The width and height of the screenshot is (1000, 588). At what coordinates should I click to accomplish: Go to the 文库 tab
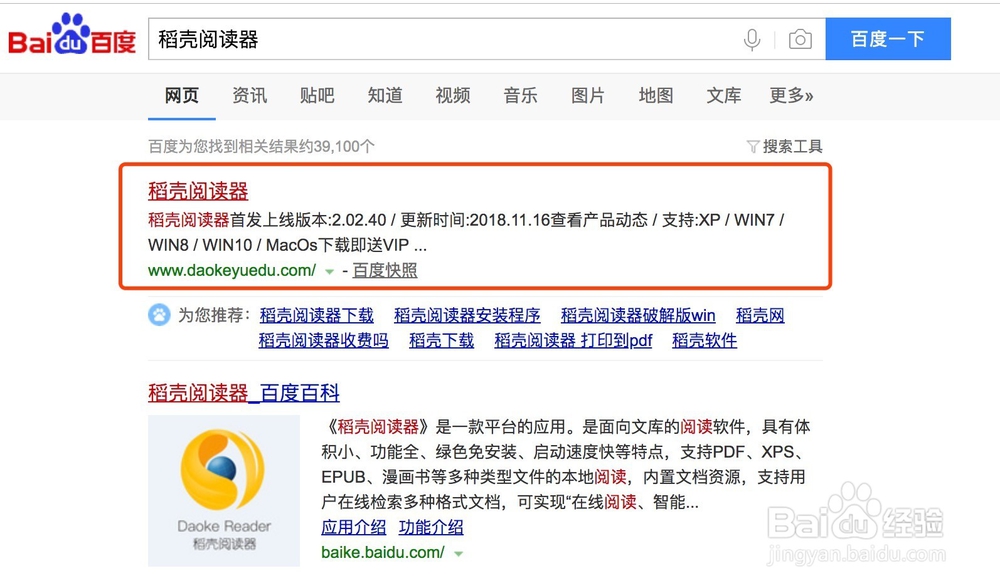724,96
